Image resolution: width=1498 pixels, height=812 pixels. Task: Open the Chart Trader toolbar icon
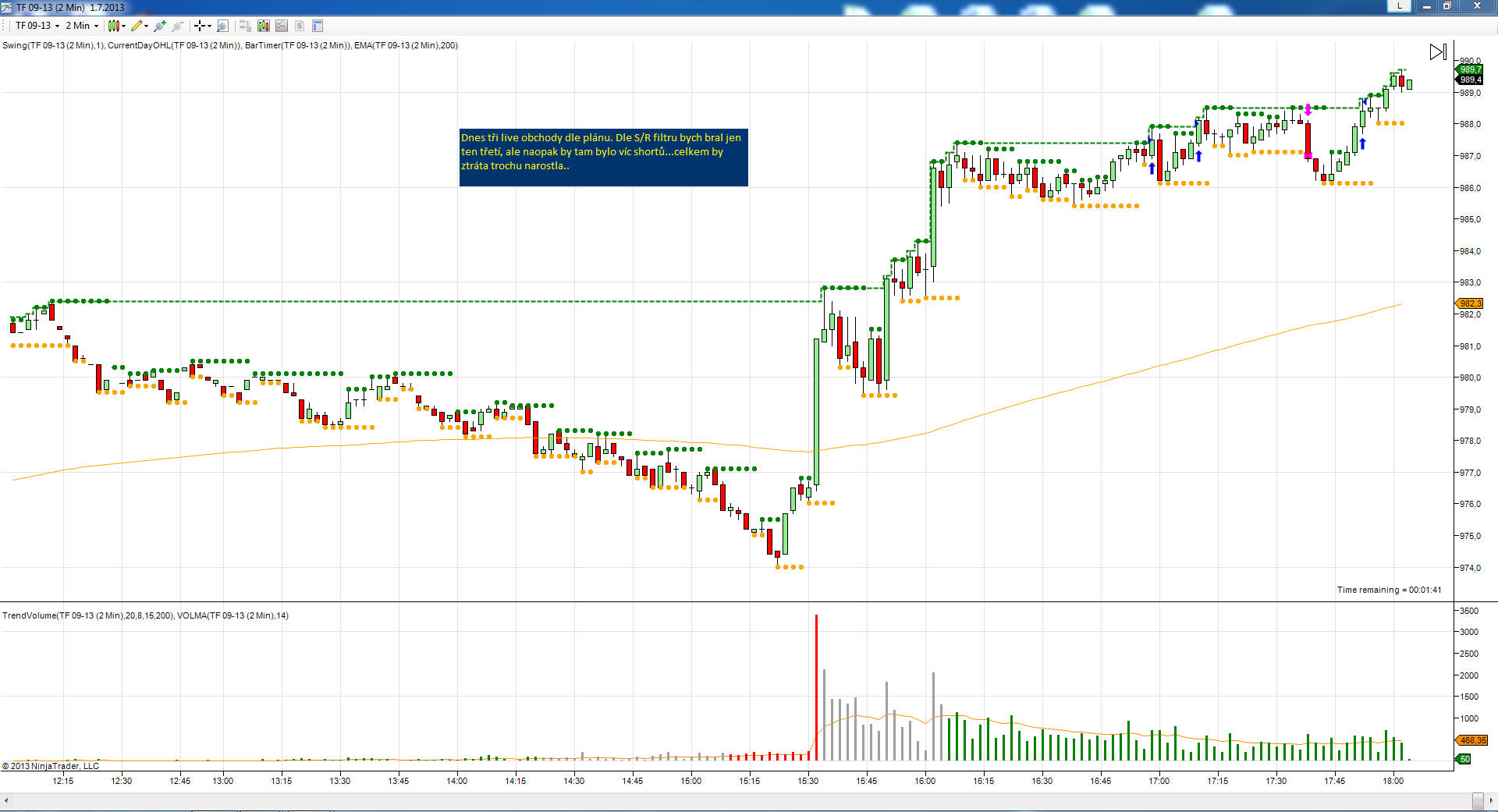(x=244, y=26)
